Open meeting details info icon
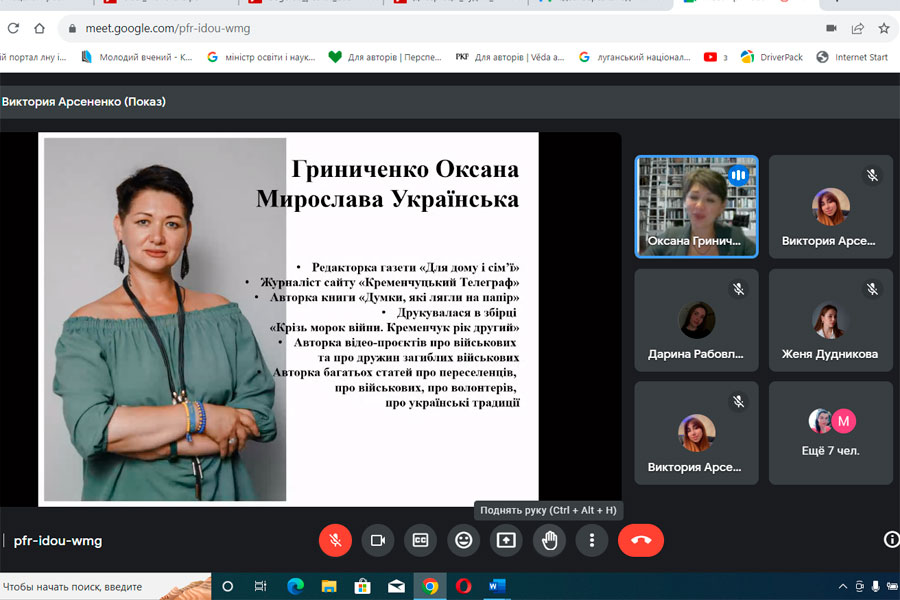The image size is (900, 600). (891, 540)
